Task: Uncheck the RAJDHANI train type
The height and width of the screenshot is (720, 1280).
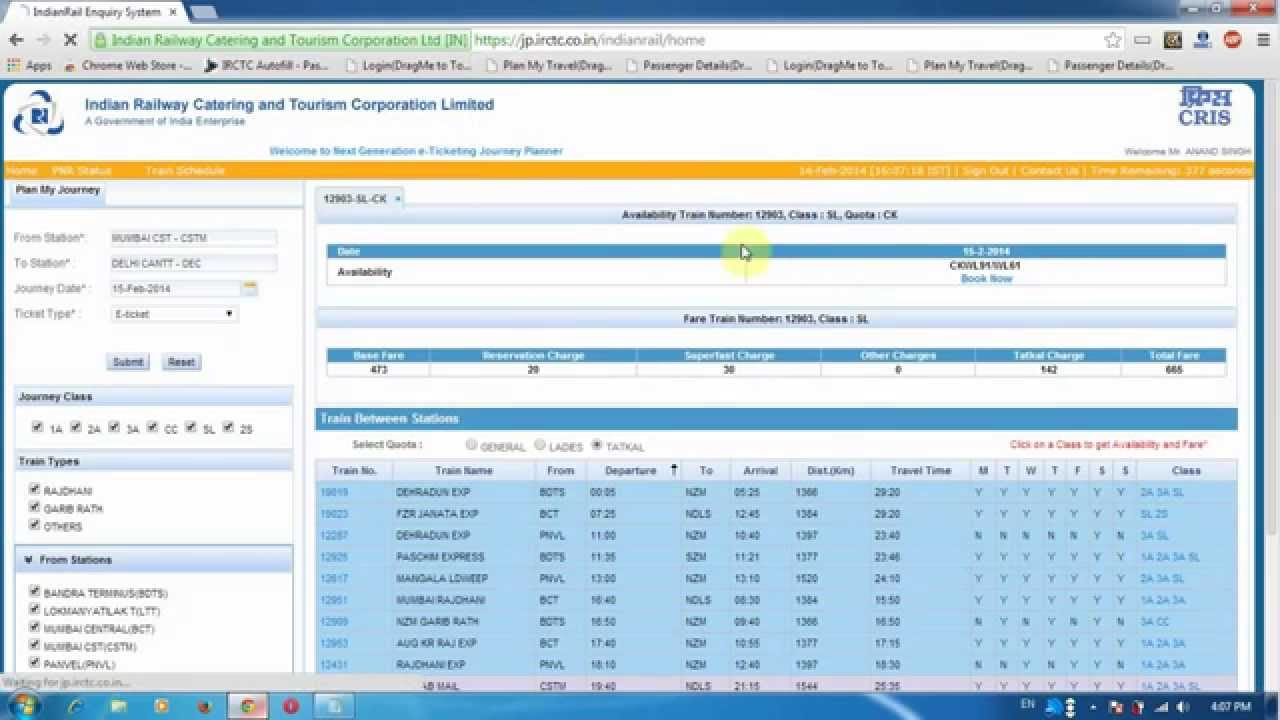Action: click(x=35, y=490)
